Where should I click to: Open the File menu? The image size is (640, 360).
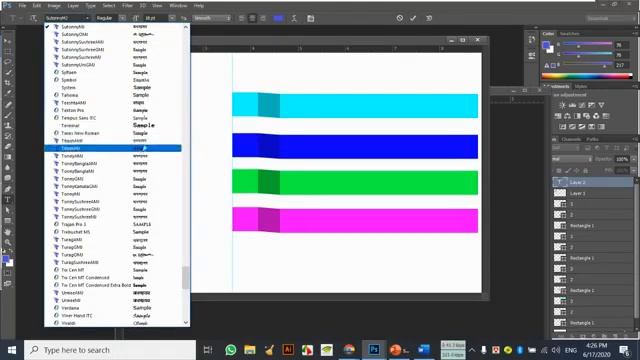click(x=22, y=6)
